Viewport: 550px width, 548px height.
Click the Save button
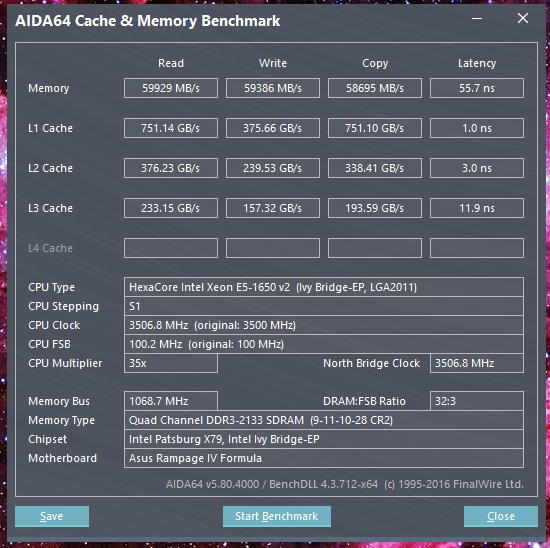tap(52, 516)
